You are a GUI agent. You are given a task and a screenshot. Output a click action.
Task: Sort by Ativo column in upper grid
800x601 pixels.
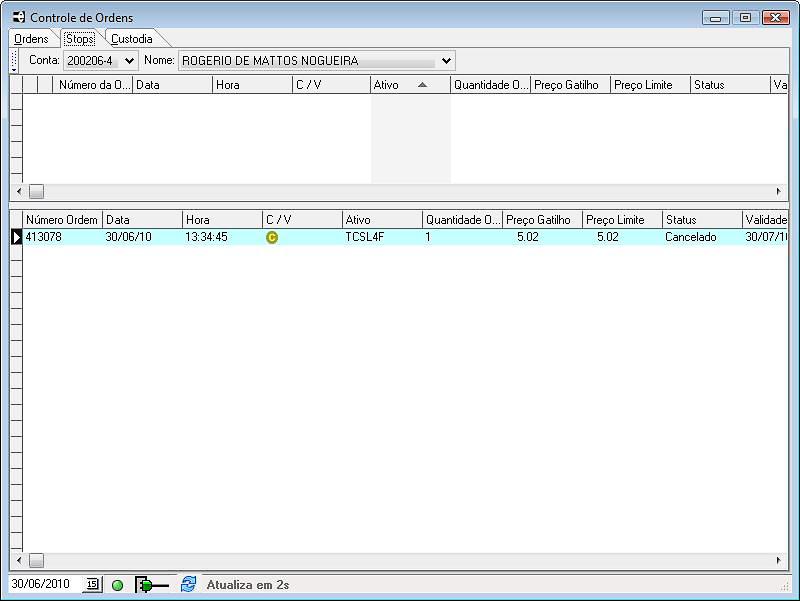coord(410,85)
